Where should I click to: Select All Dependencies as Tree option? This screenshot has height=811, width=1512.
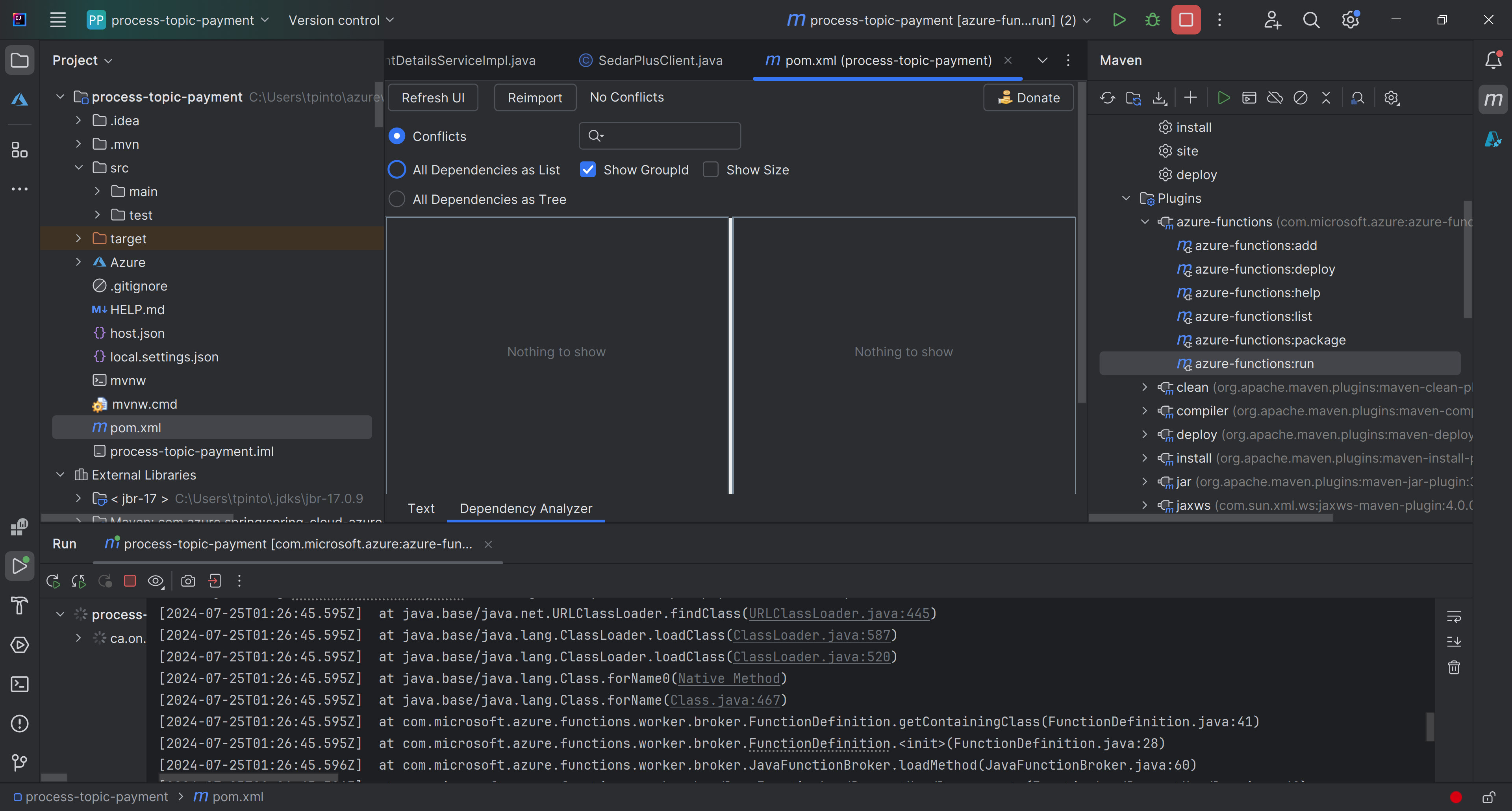coord(397,200)
